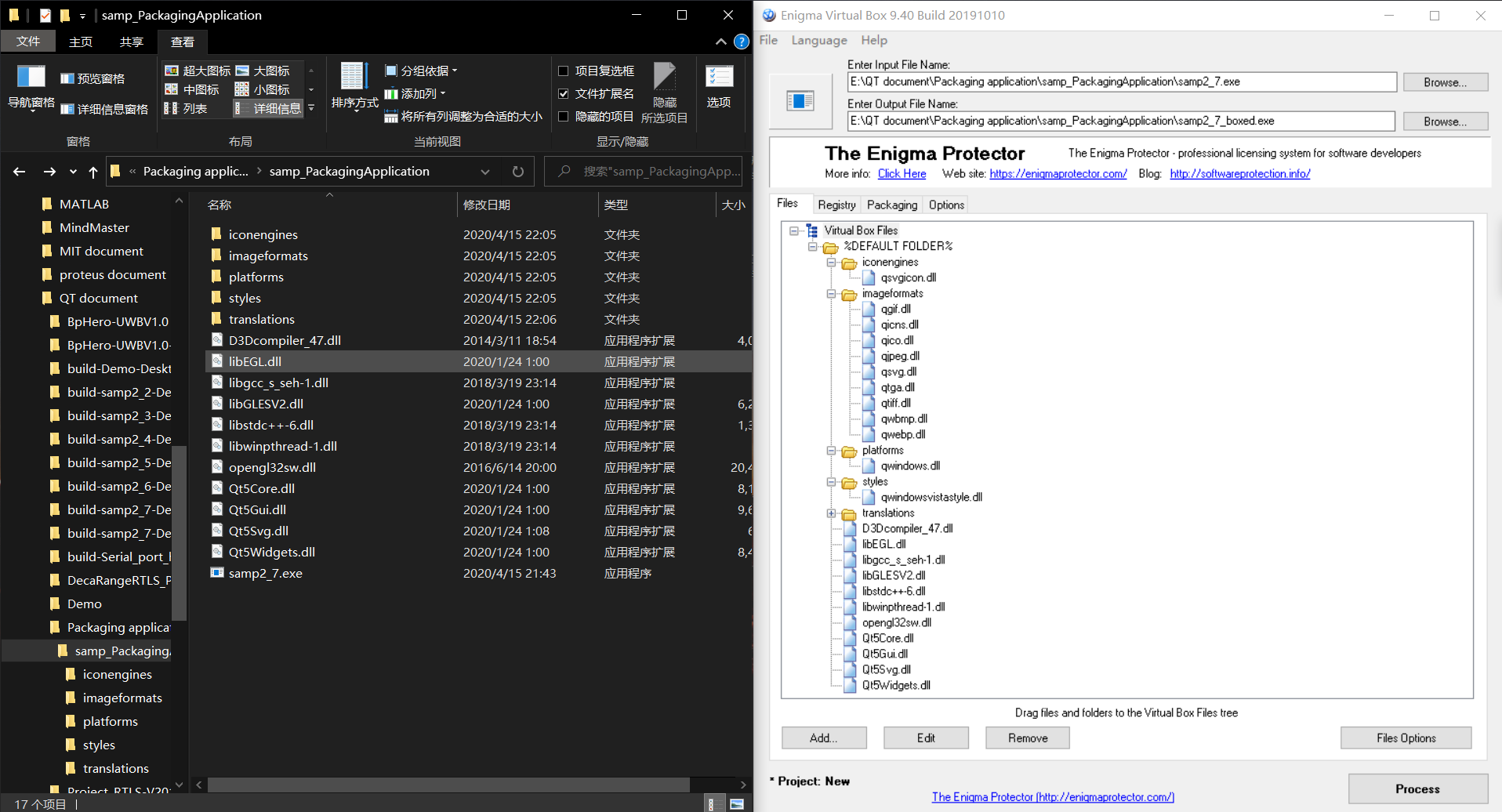Disable the 文件扩展名 checkbox
This screenshot has width=1502, height=812.
(x=564, y=93)
